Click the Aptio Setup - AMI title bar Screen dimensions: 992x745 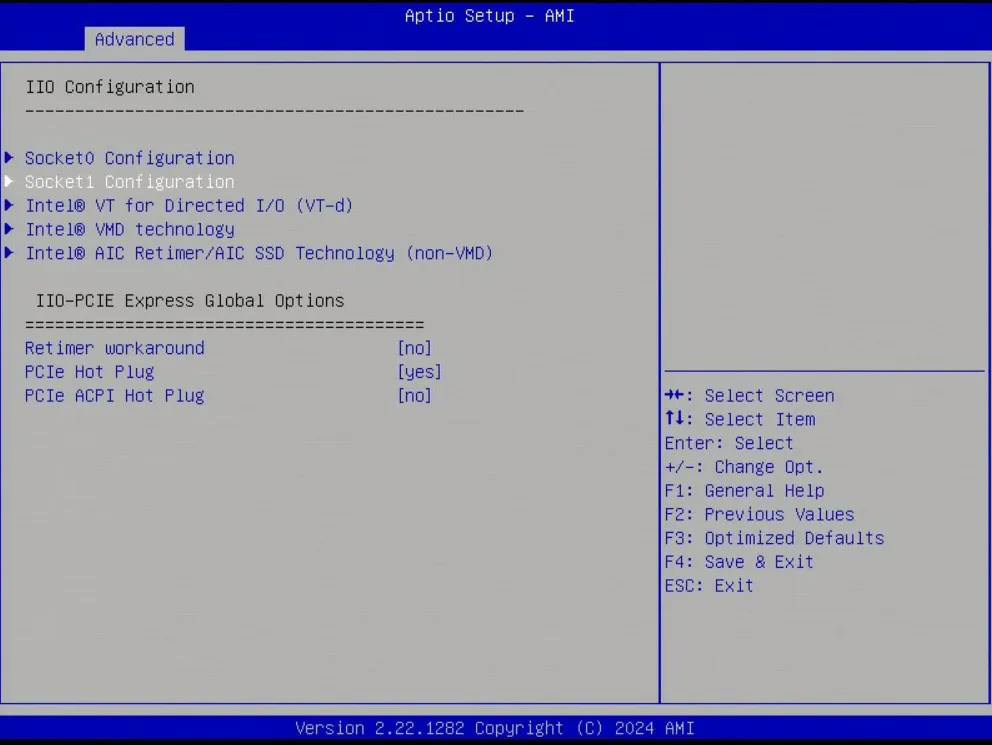[x=489, y=15]
